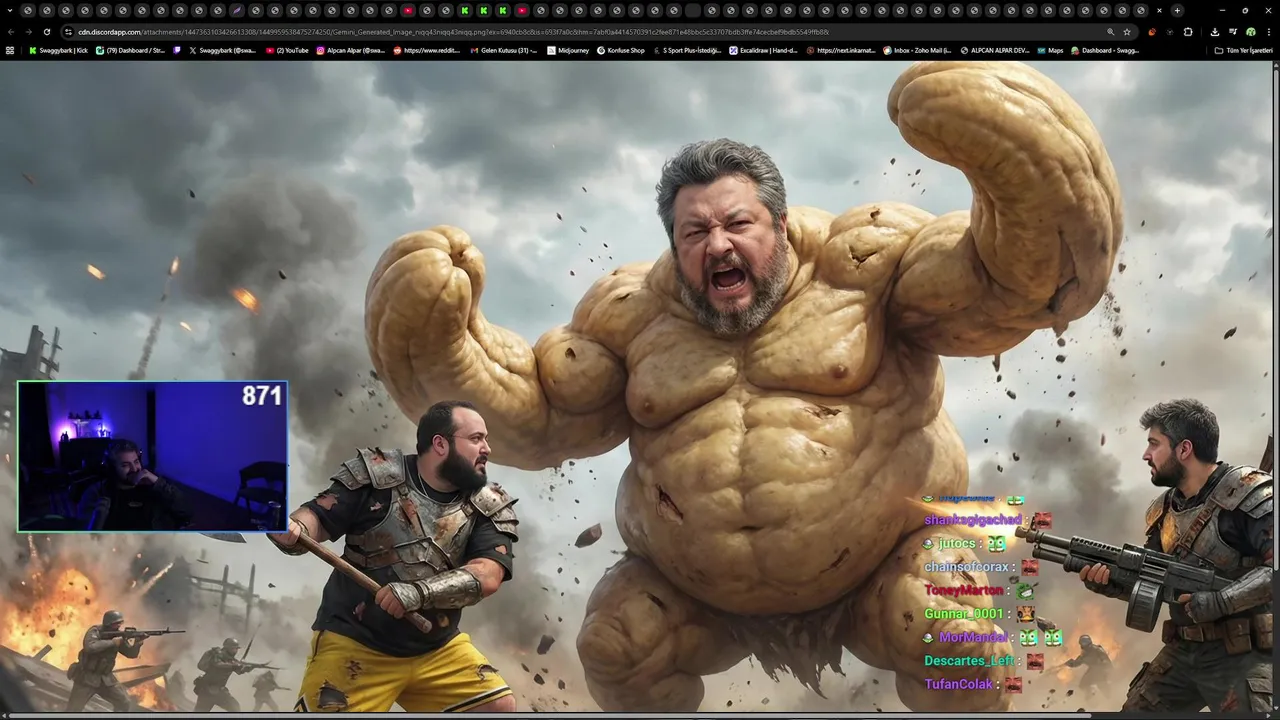Go back to the previous page
Image resolution: width=1280 pixels, height=720 pixels.
(11, 32)
